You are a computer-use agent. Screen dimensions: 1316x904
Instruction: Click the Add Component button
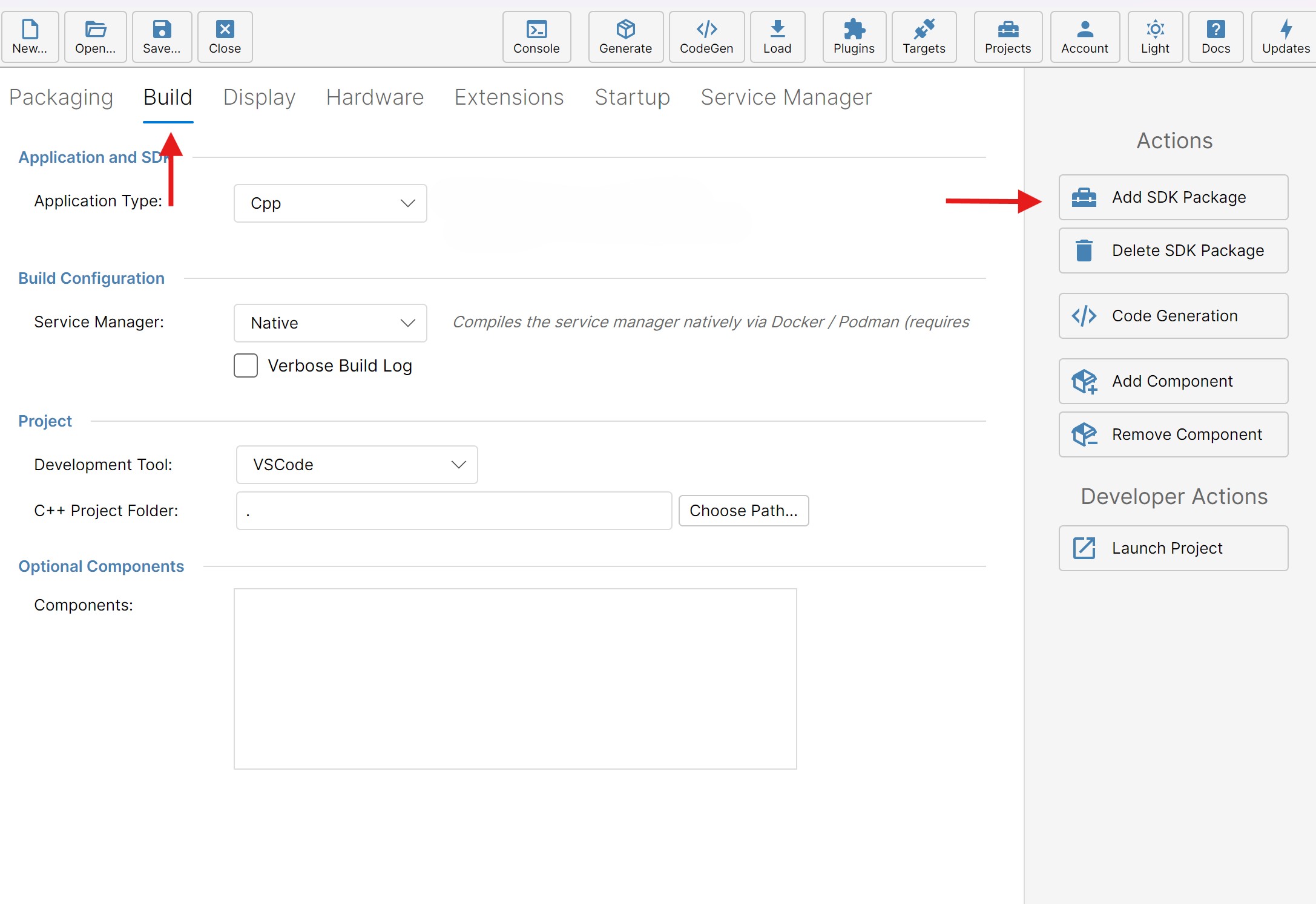[x=1173, y=381]
